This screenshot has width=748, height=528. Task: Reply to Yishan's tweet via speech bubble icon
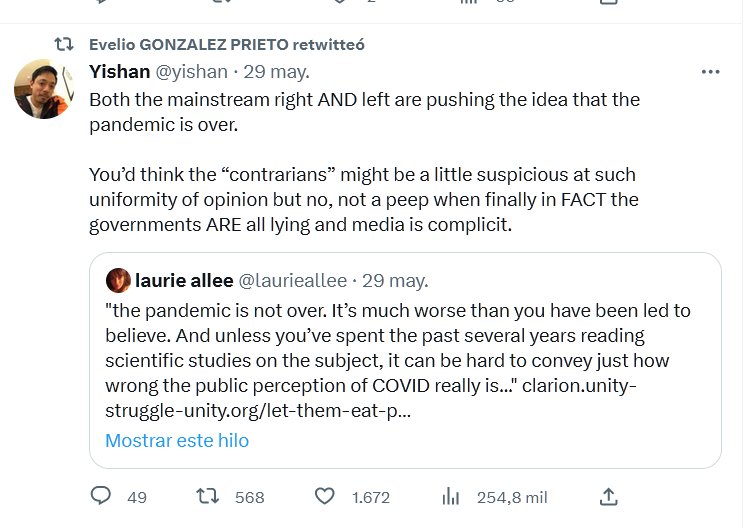[101, 496]
